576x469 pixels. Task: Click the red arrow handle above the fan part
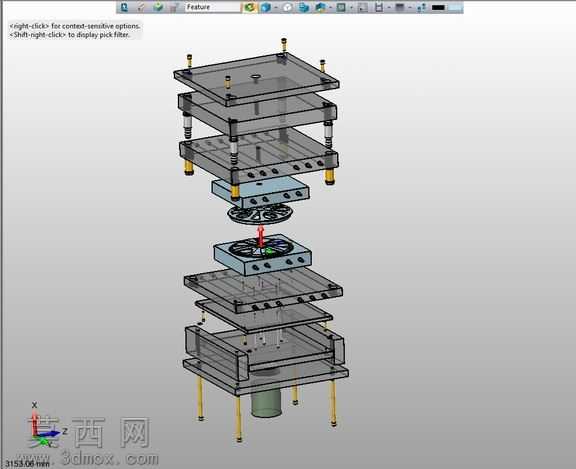point(260,235)
